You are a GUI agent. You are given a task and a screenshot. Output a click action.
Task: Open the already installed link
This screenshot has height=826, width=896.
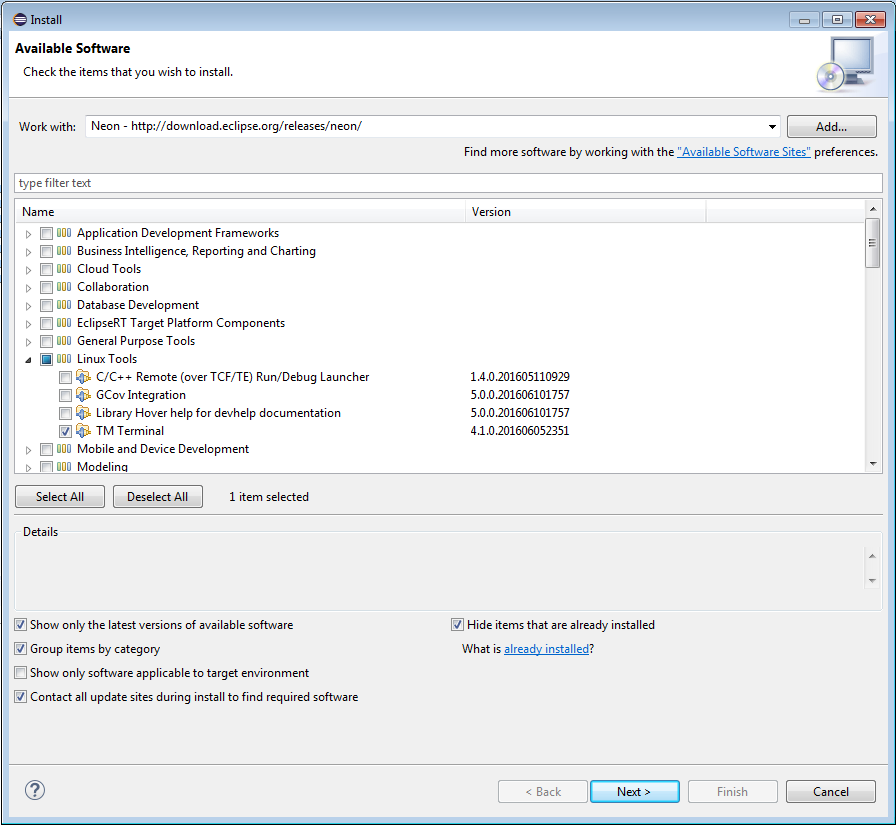[x=546, y=649]
